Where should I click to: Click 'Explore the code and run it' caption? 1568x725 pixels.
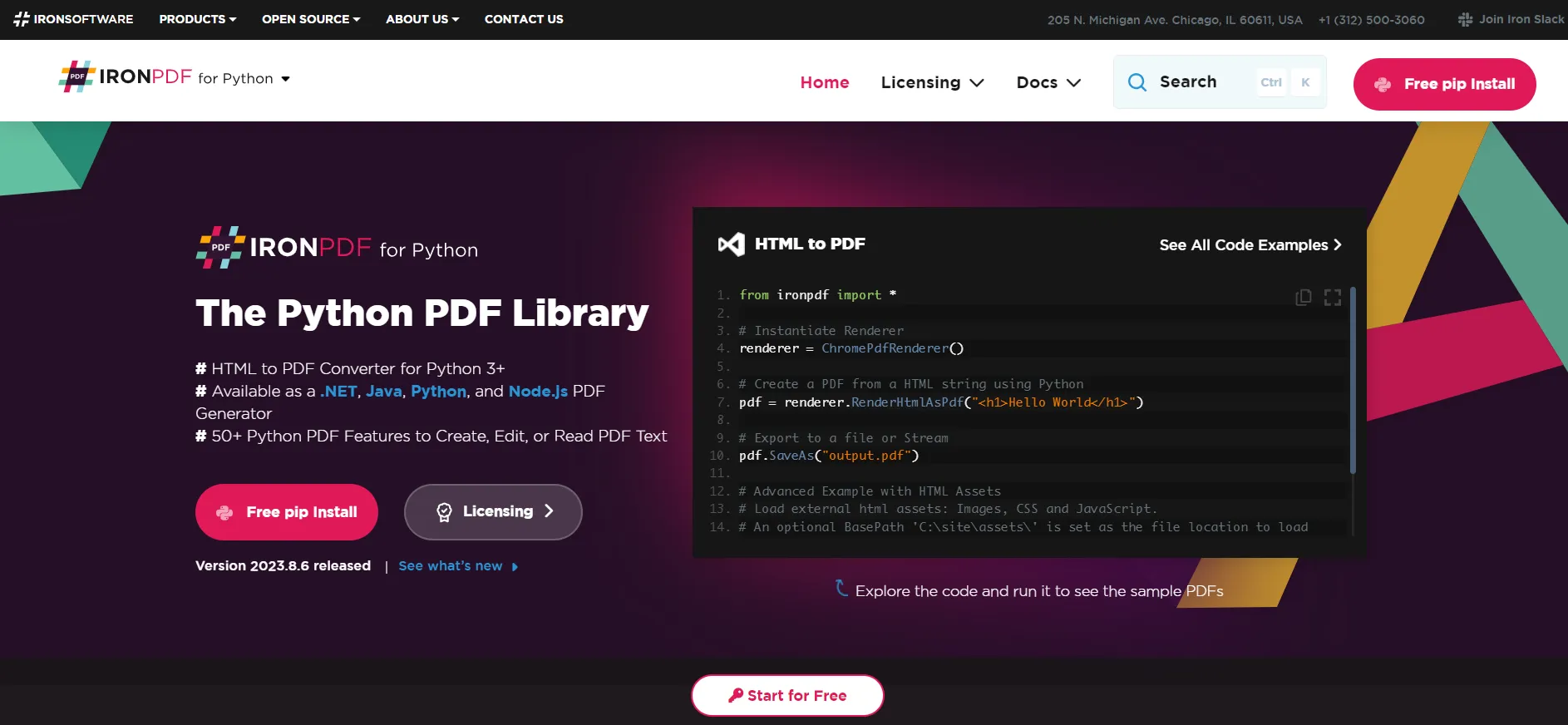(x=1039, y=591)
